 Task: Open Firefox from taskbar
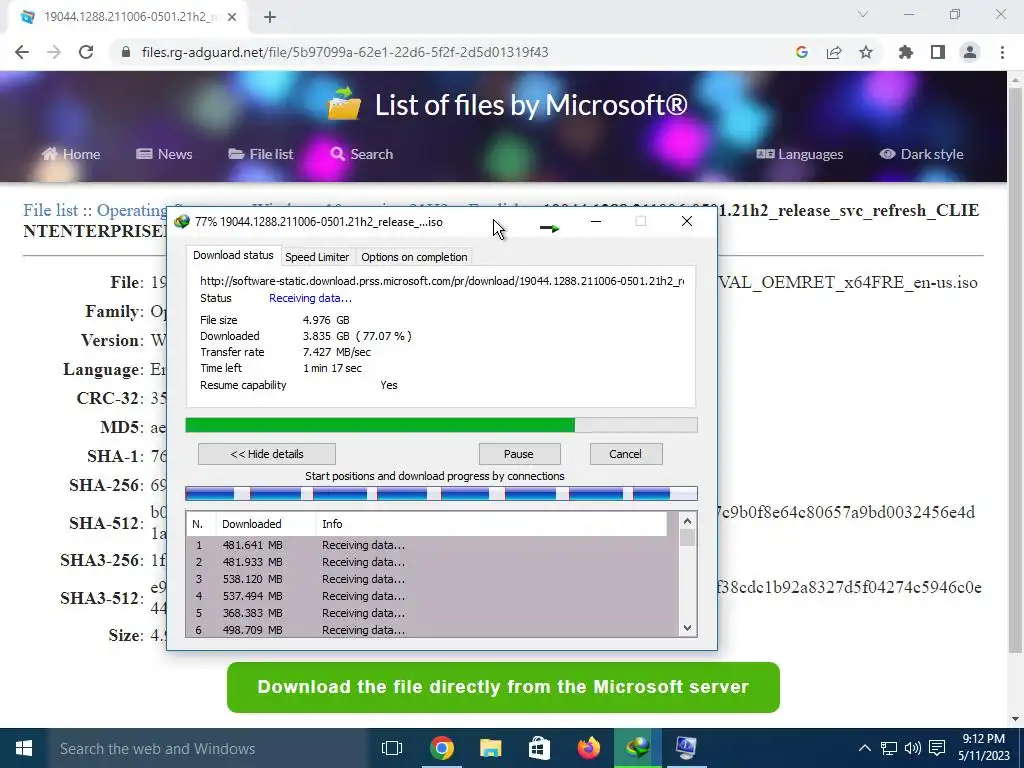pos(588,748)
